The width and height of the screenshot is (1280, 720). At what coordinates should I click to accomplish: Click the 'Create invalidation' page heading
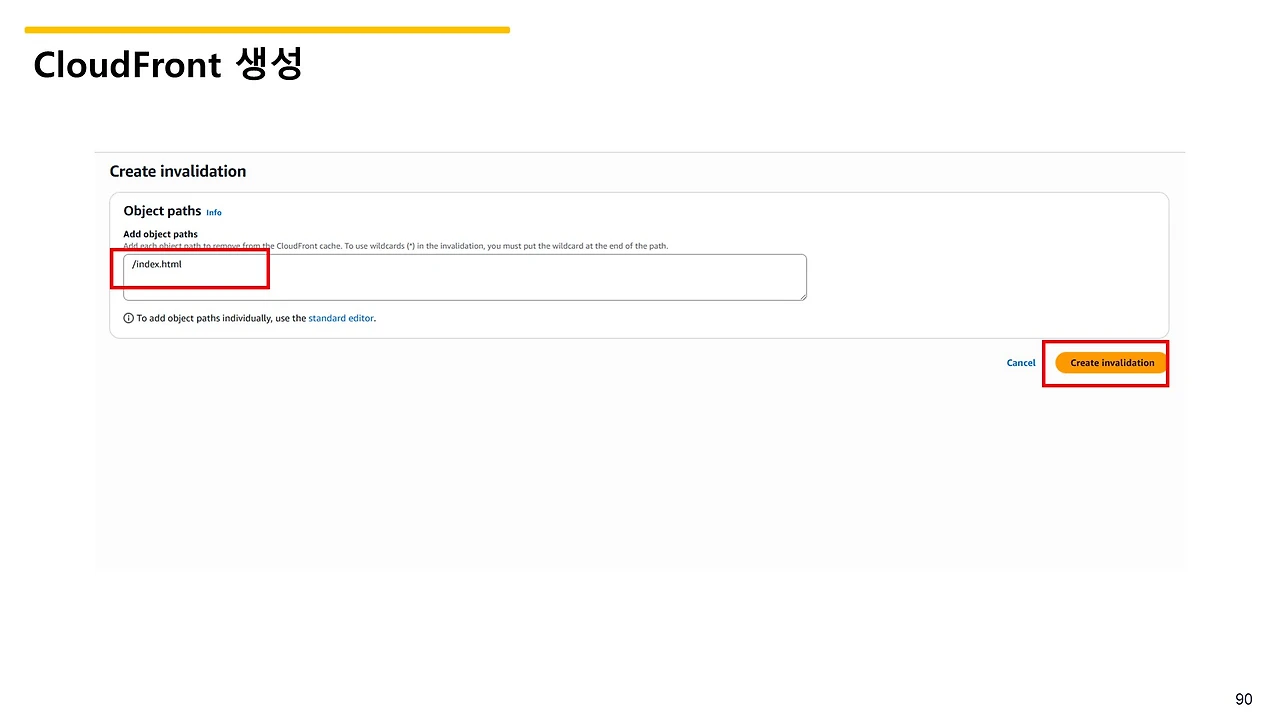coord(178,171)
